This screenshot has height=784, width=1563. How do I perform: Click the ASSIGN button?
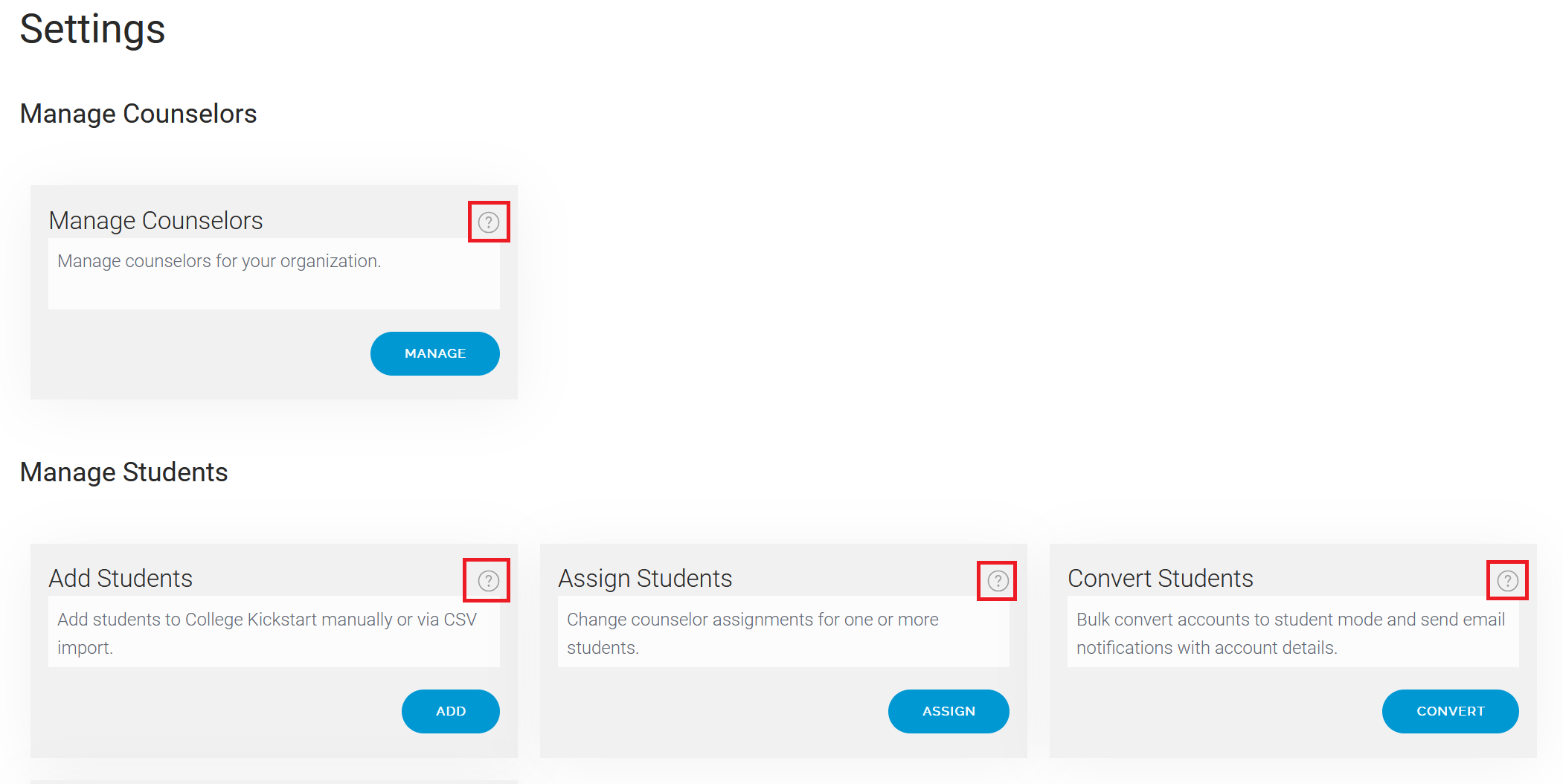(949, 711)
